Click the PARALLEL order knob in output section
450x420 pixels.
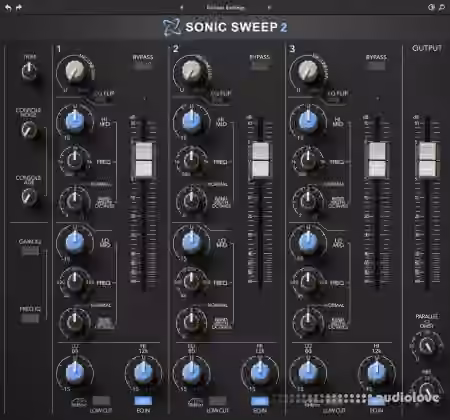427,346
